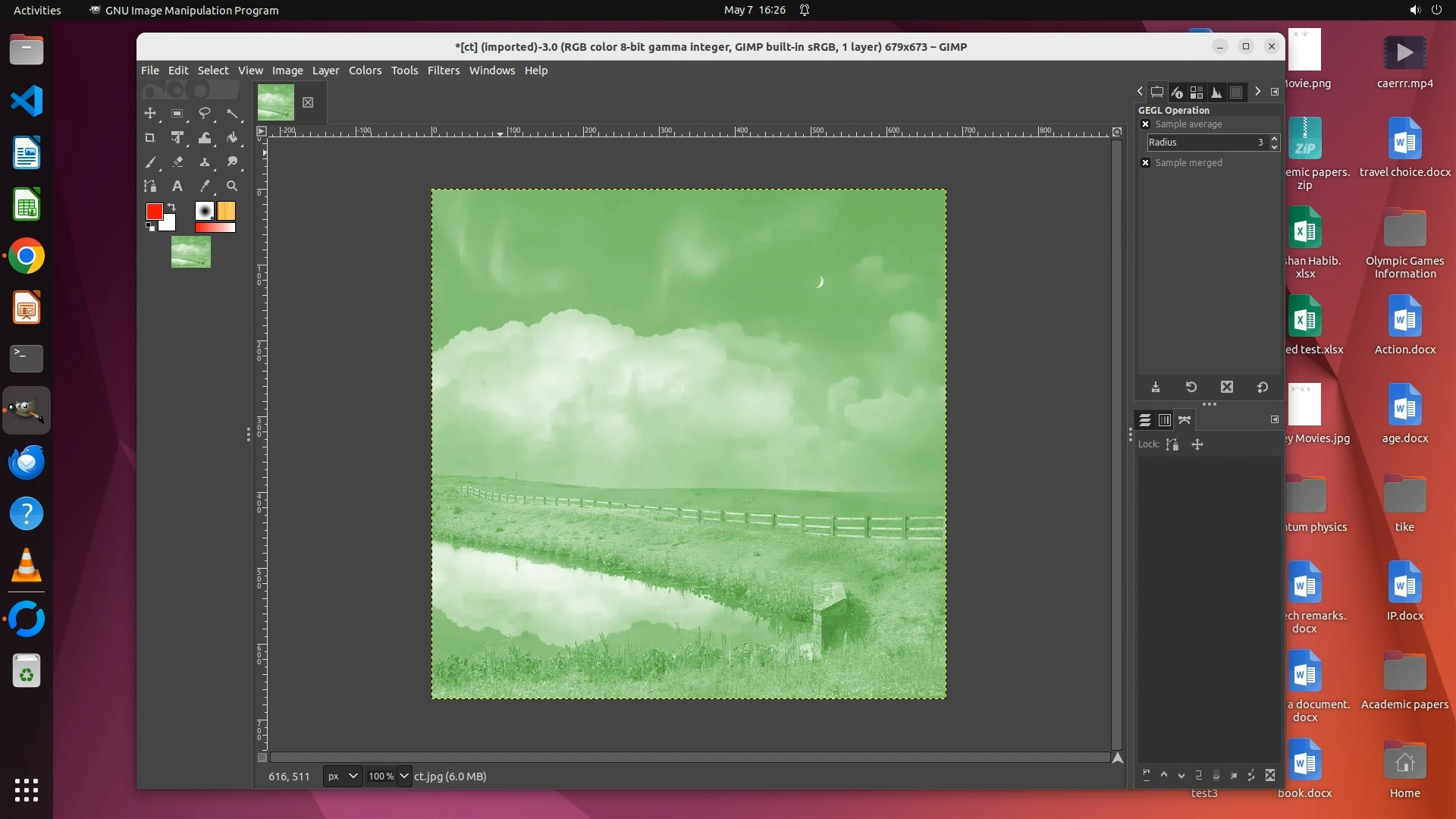Save tool preset in Tool Options
Viewport: 1456px width, 819px height.
click(x=1156, y=388)
